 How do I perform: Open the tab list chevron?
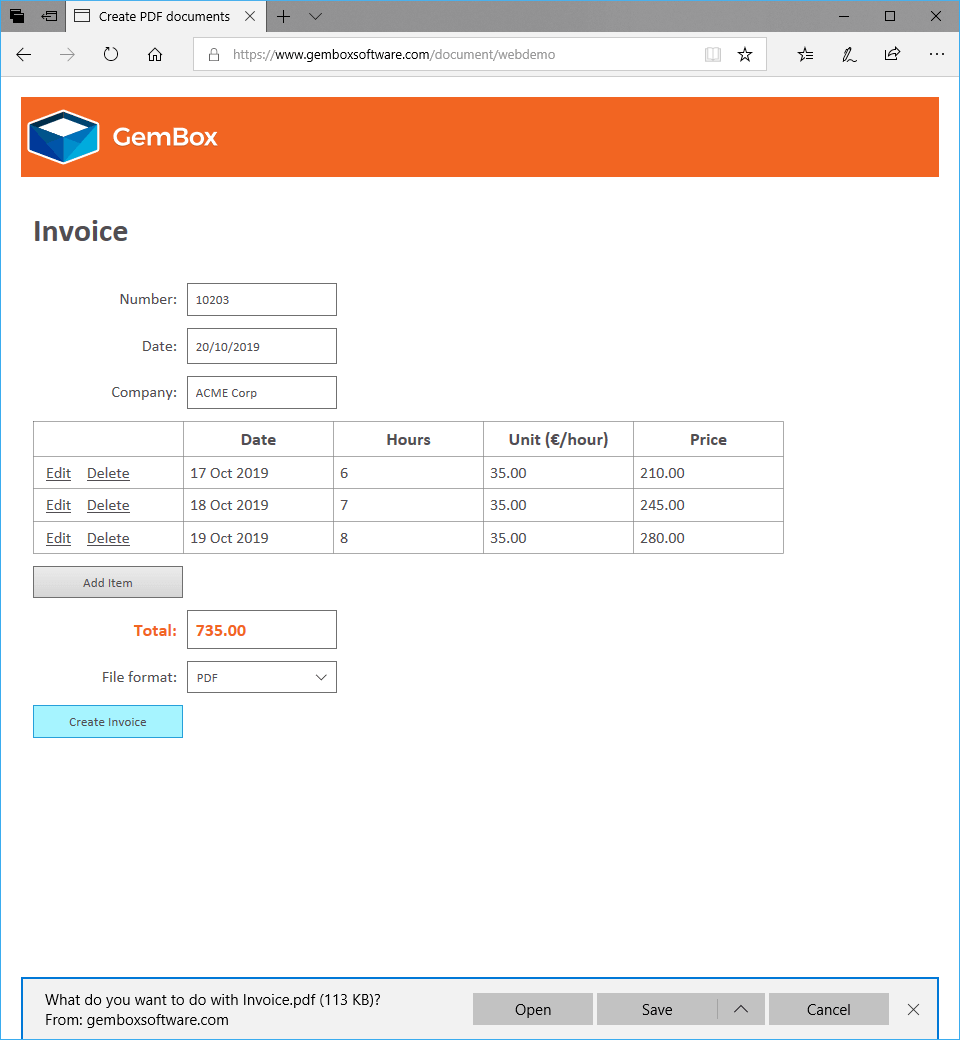coord(316,17)
